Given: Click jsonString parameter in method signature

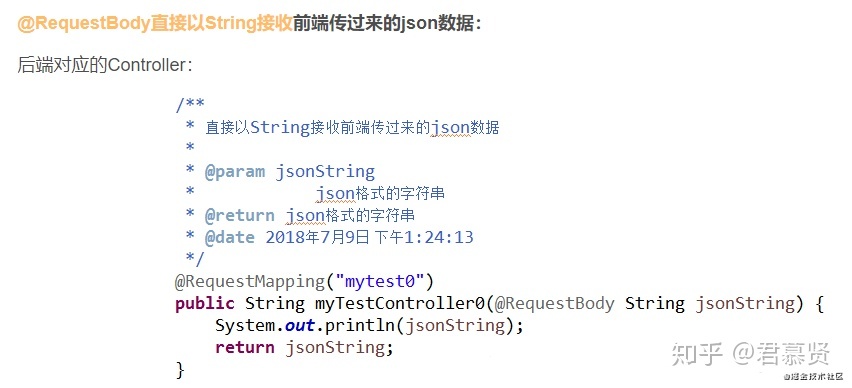Looking at the screenshot, I should pos(745,303).
